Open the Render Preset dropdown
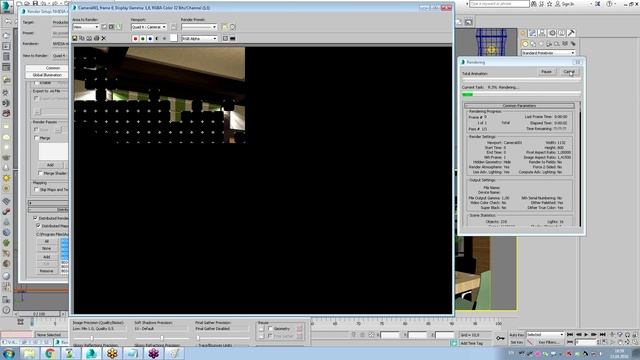 [199, 27]
